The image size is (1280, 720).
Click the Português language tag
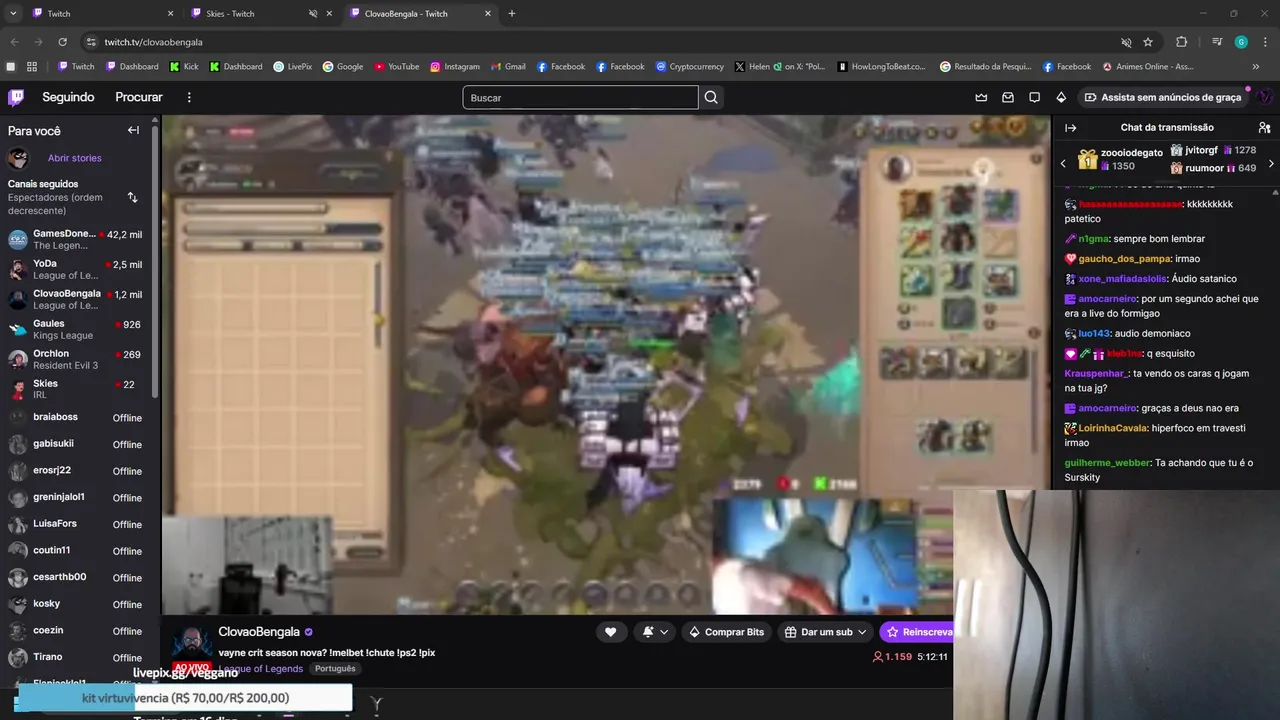[x=335, y=669]
